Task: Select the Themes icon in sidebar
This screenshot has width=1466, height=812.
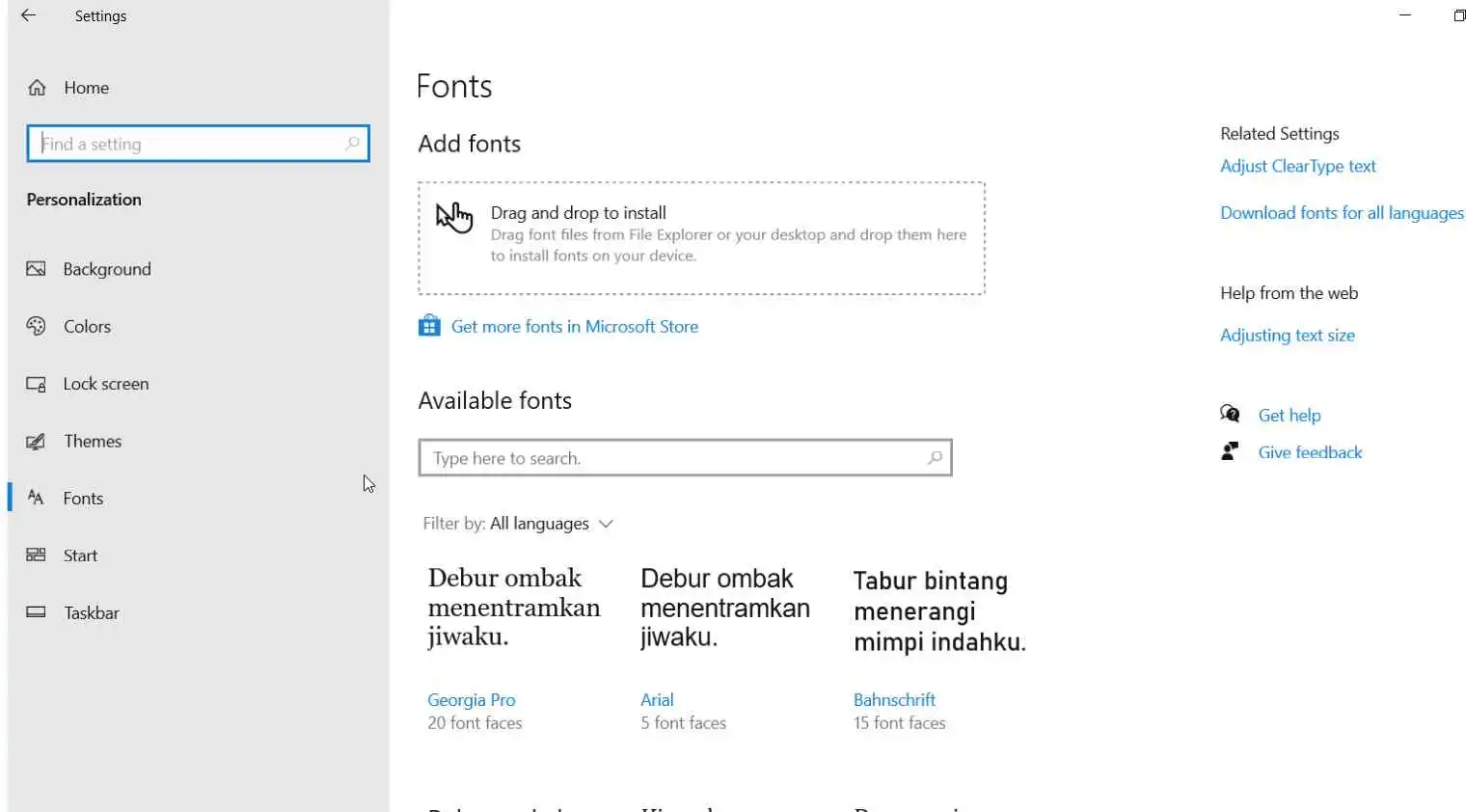Action: (x=36, y=442)
